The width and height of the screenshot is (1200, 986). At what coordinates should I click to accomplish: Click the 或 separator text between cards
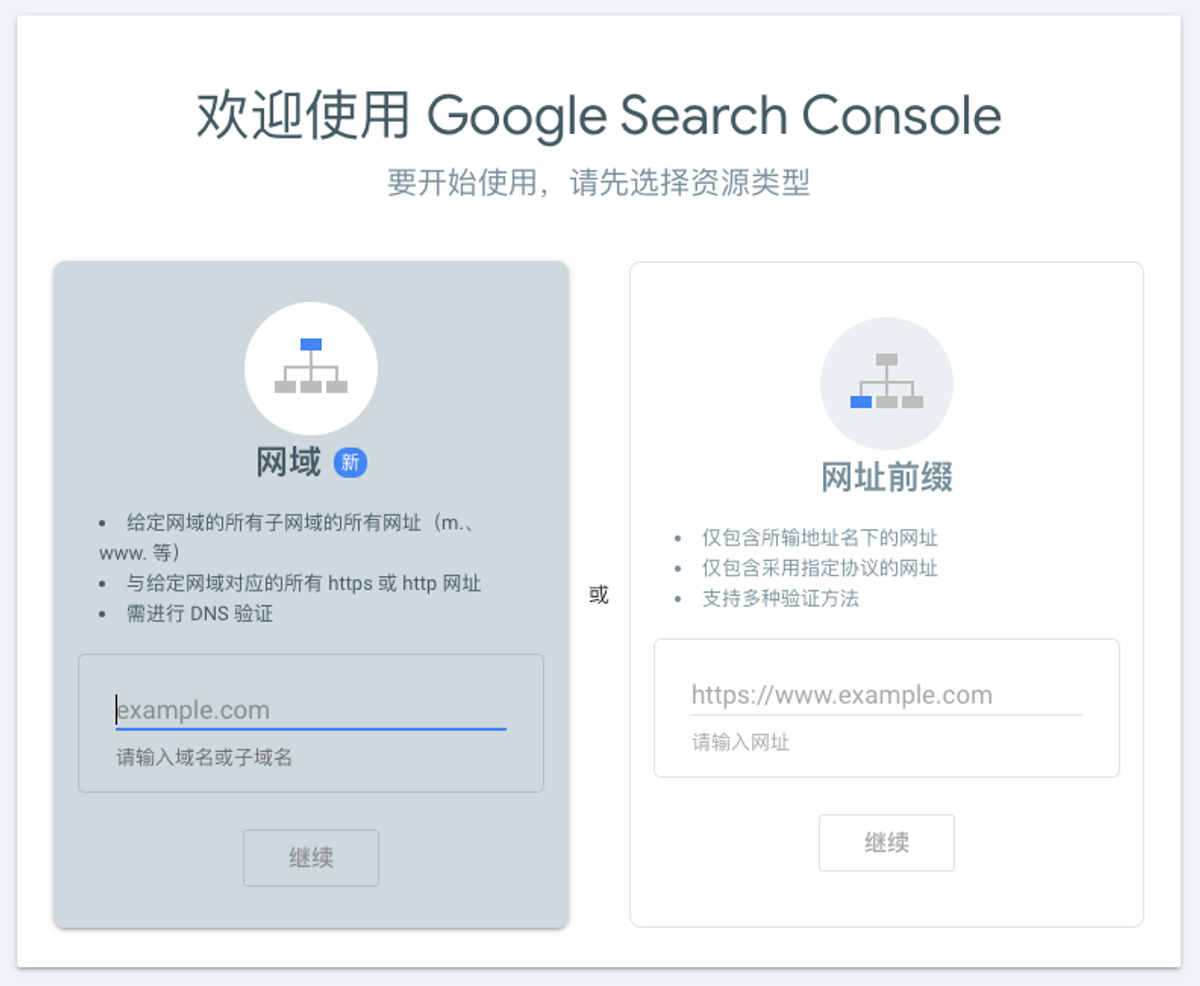click(599, 596)
